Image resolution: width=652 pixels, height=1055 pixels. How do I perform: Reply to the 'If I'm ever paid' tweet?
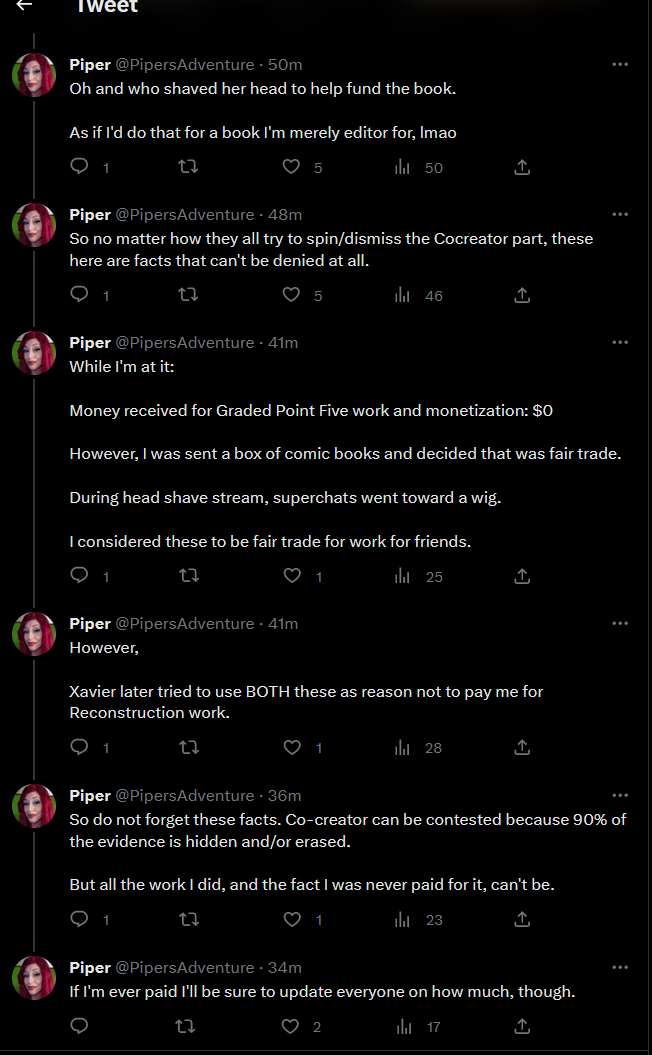pos(80,1026)
